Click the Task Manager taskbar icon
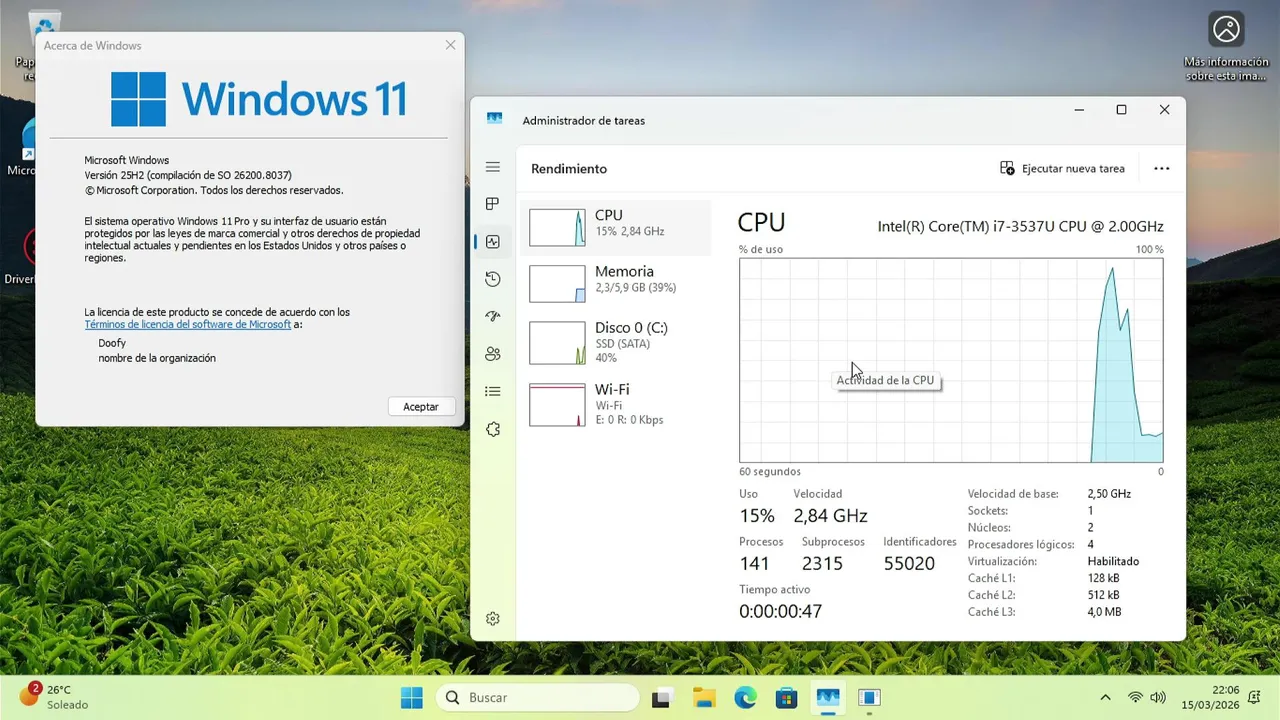1280x720 pixels. (x=828, y=698)
